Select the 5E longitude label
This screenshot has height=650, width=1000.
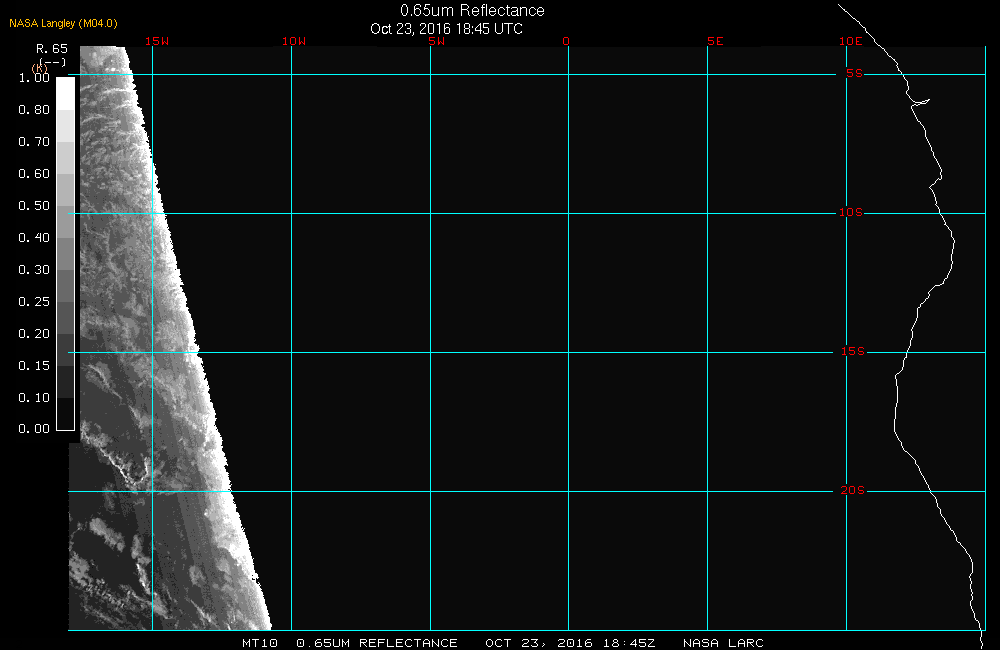coord(714,41)
